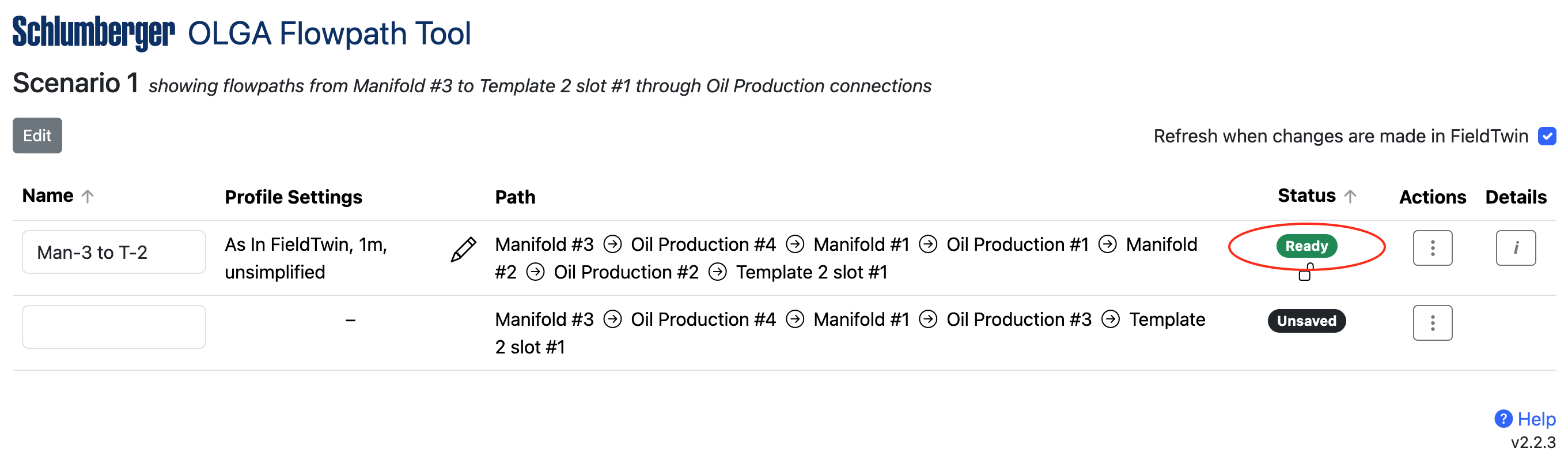Click the empty name field of unsaved flowpath
The width and height of the screenshot is (1568, 474).
[x=114, y=326]
